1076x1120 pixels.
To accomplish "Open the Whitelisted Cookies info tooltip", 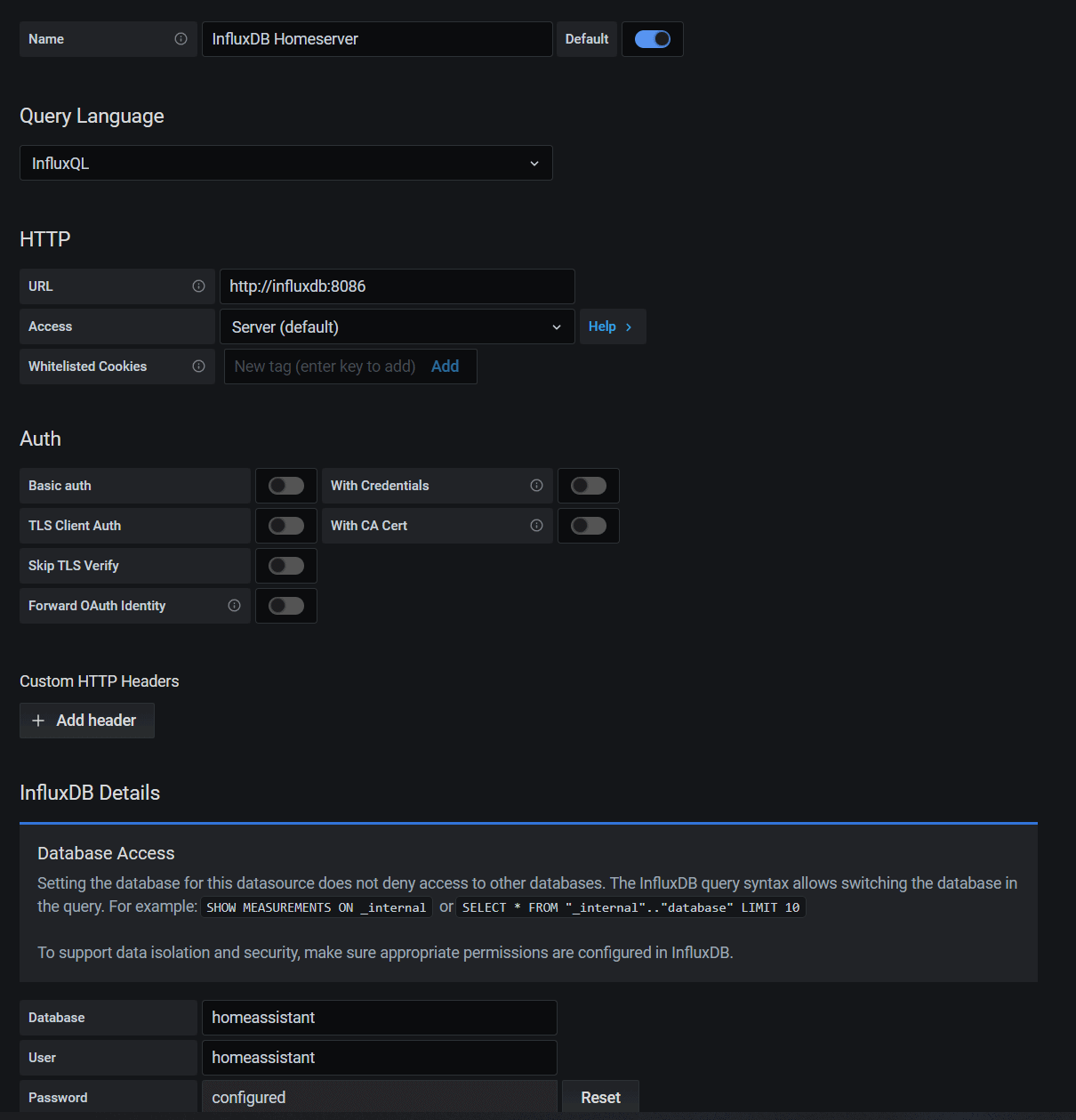I will tap(198, 366).
